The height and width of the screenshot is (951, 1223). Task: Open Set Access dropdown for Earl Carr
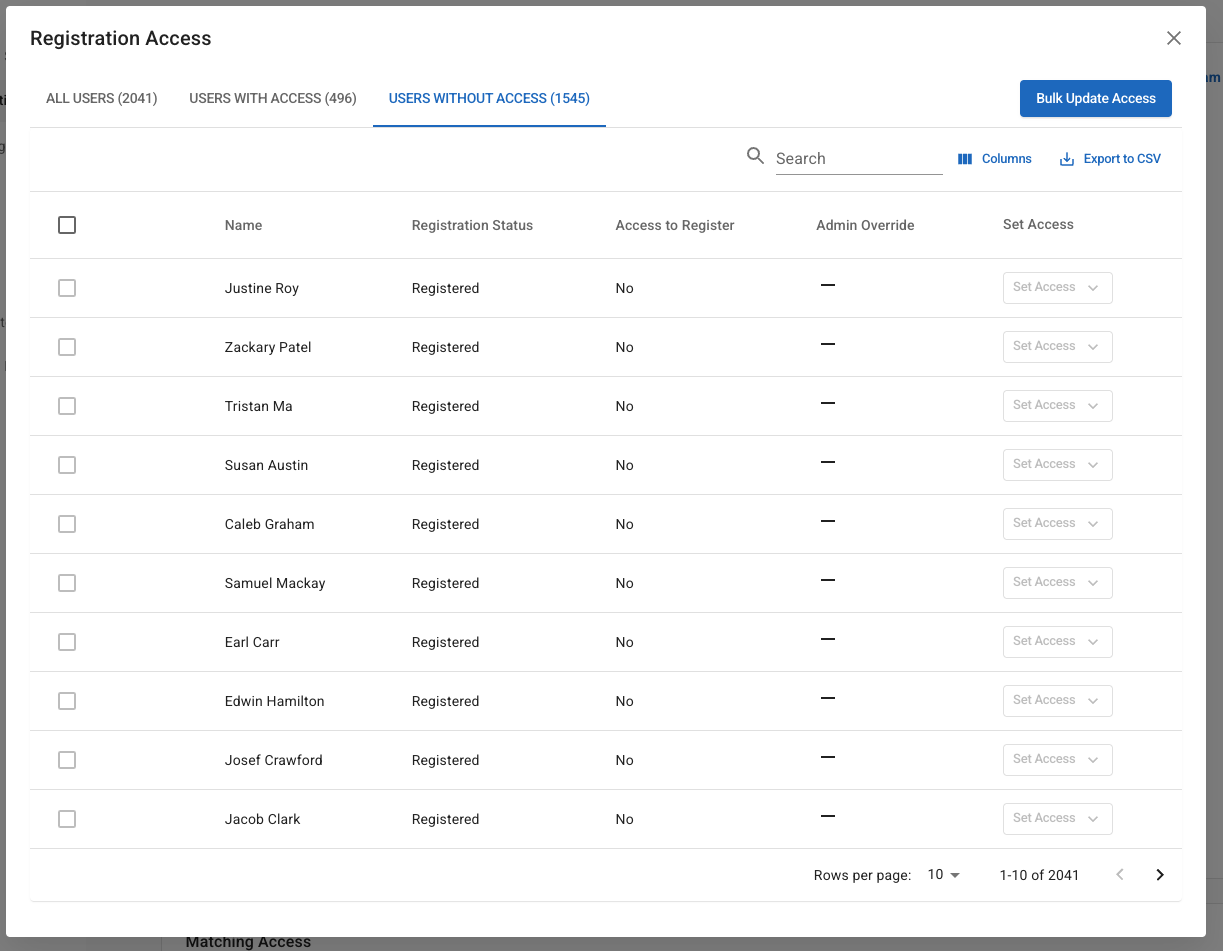(1057, 642)
